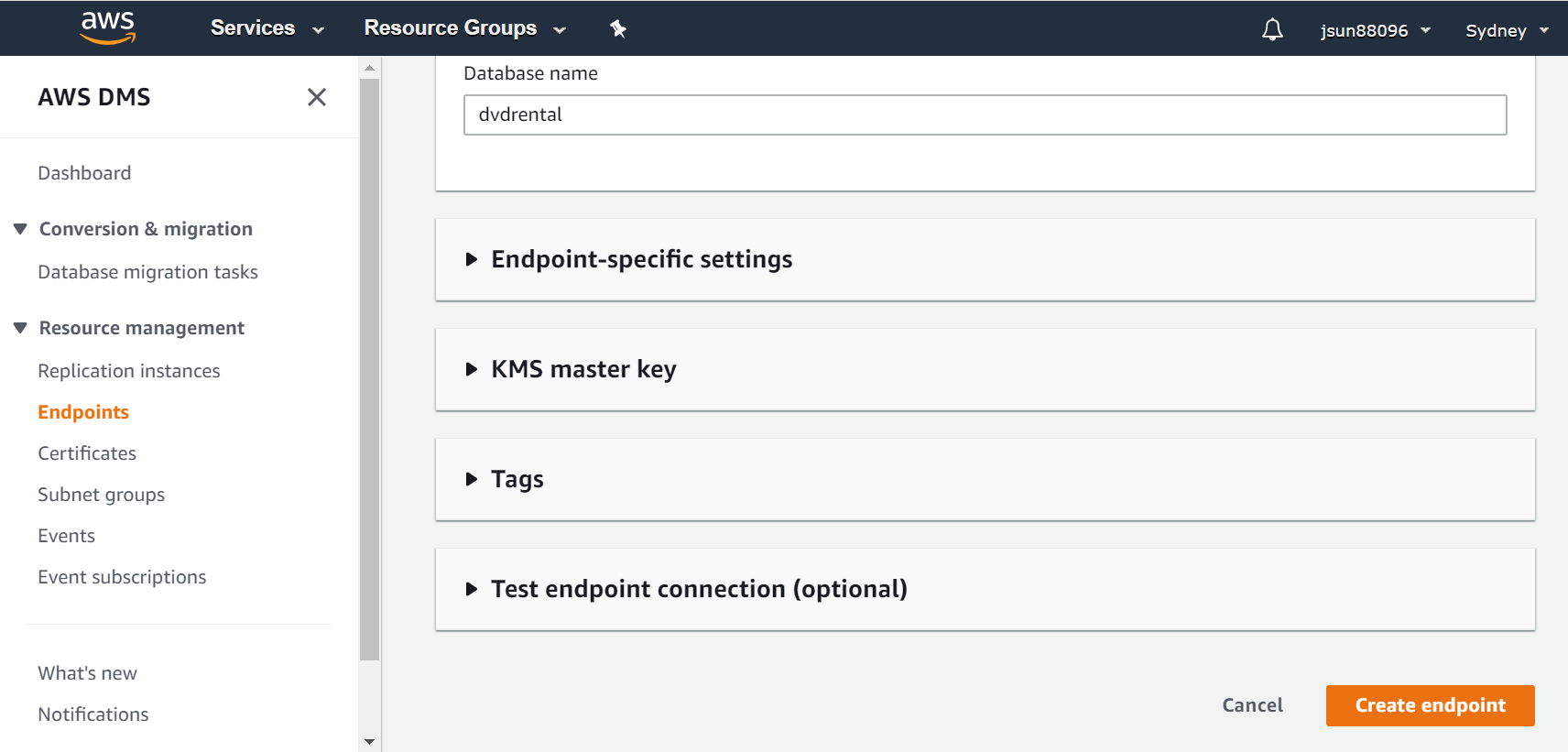This screenshot has width=1568, height=752.
Task: Open the Services dropdown menu
Action: pyautogui.click(x=267, y=28)
